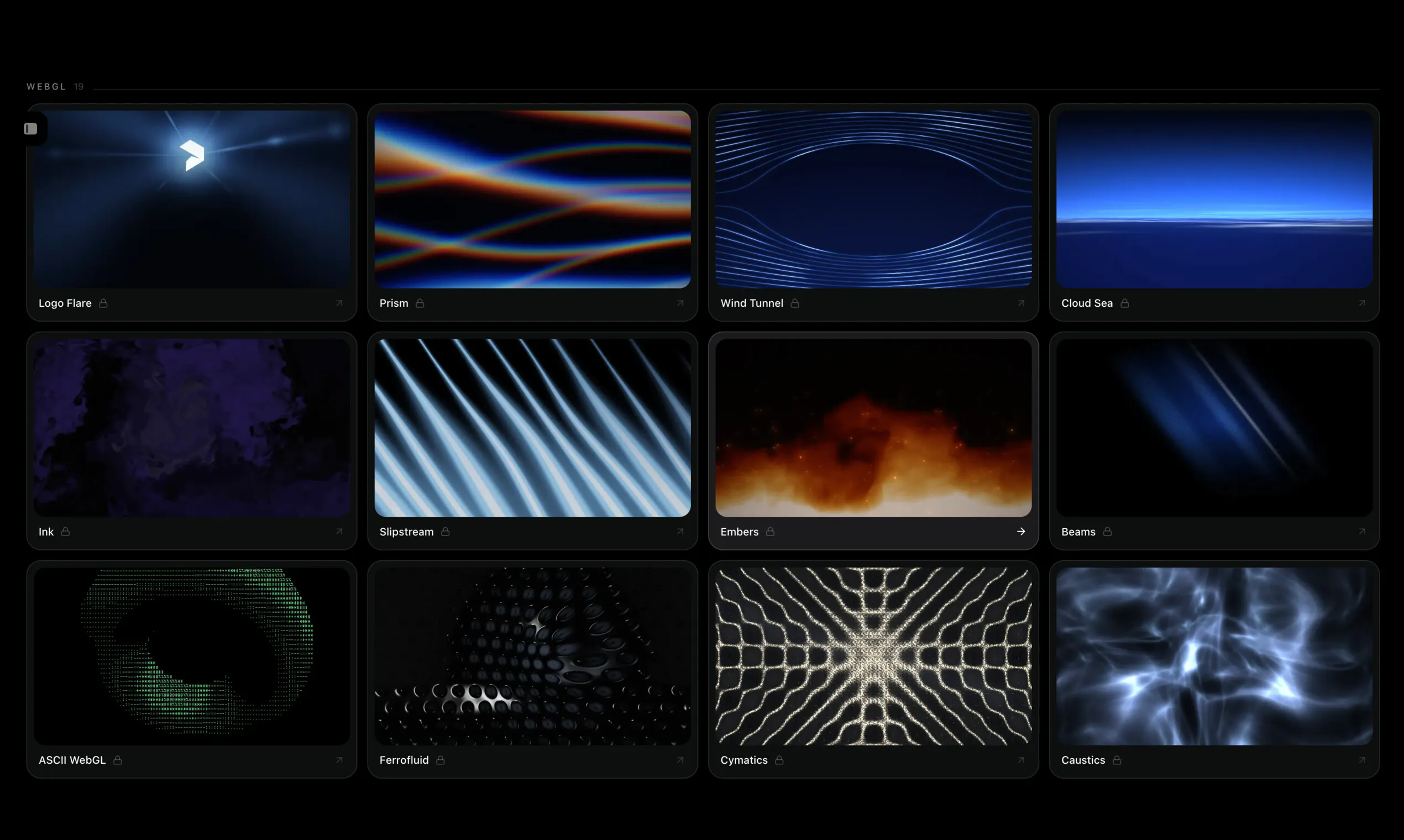Click the right arrow on the Embers card

(x=1021, y=532)
